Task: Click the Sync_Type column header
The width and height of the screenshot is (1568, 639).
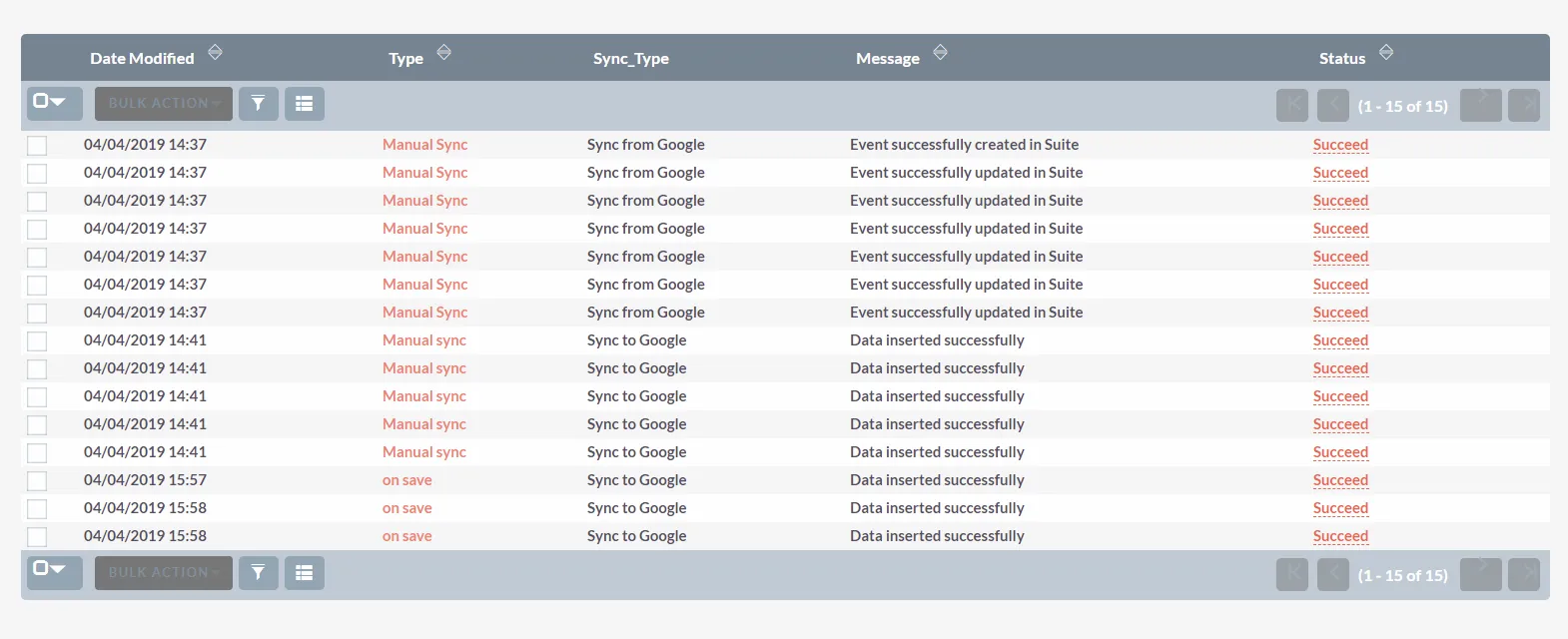Action: (630, 59)
